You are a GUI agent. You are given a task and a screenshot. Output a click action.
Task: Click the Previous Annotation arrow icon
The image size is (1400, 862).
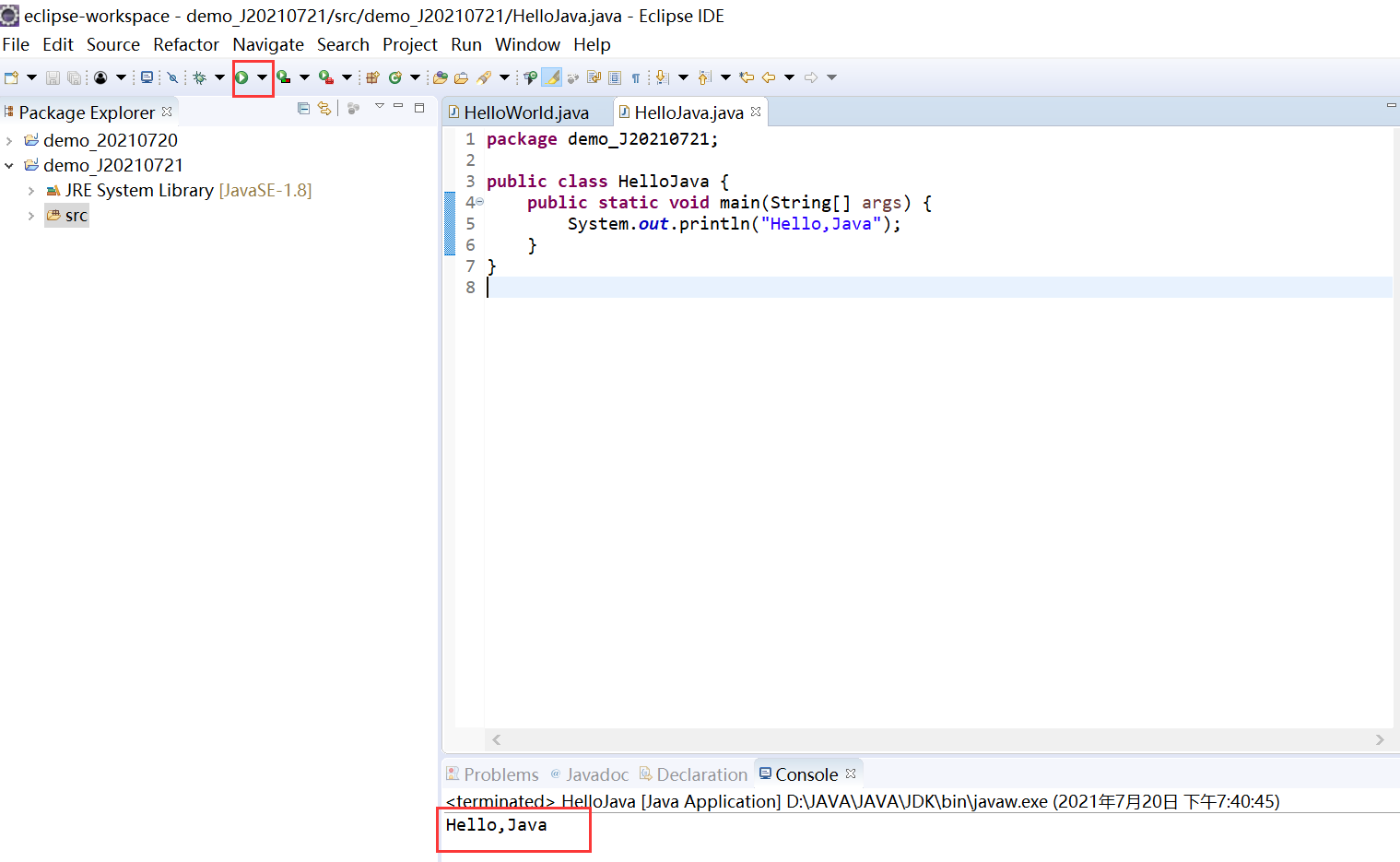click(x=704, y=77)
